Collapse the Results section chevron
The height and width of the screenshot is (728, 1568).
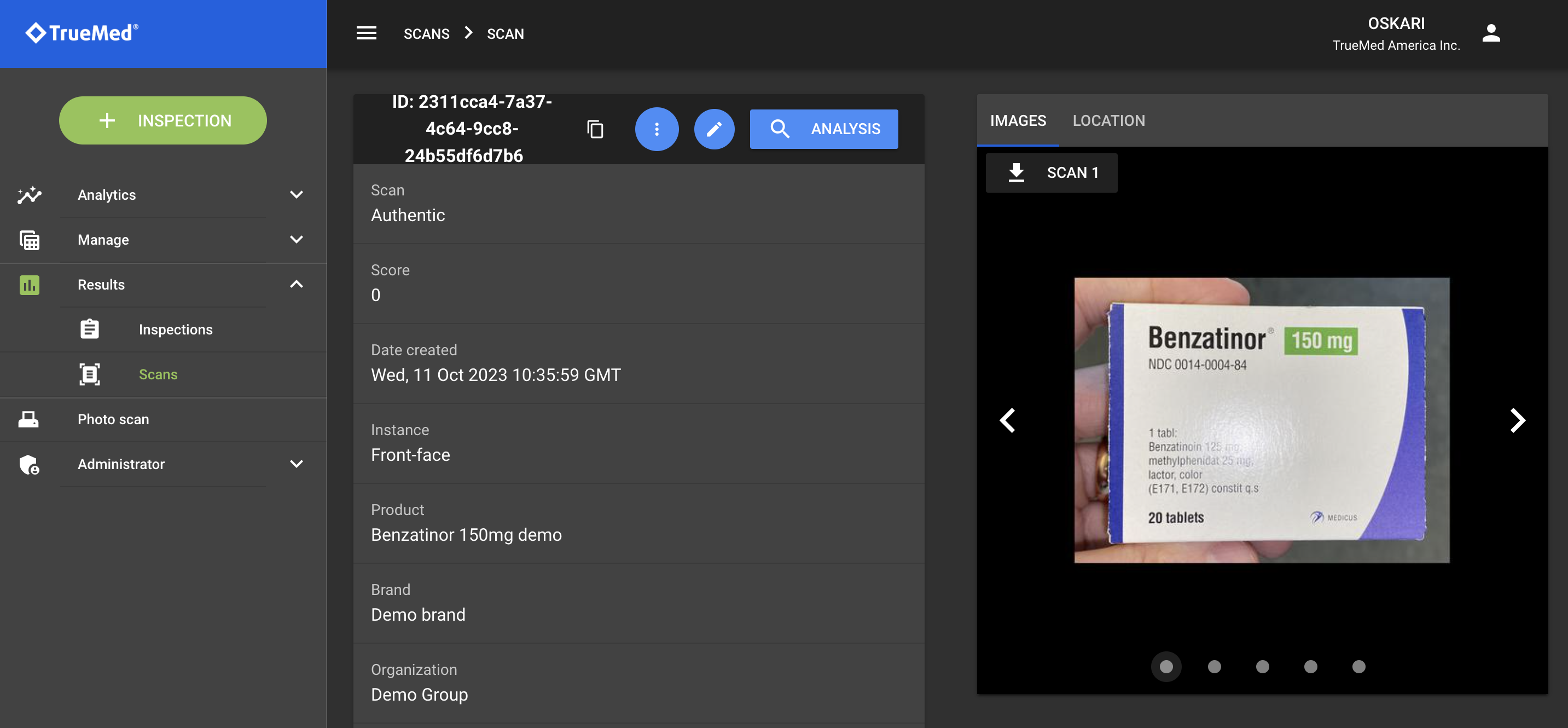coord(297,285)
